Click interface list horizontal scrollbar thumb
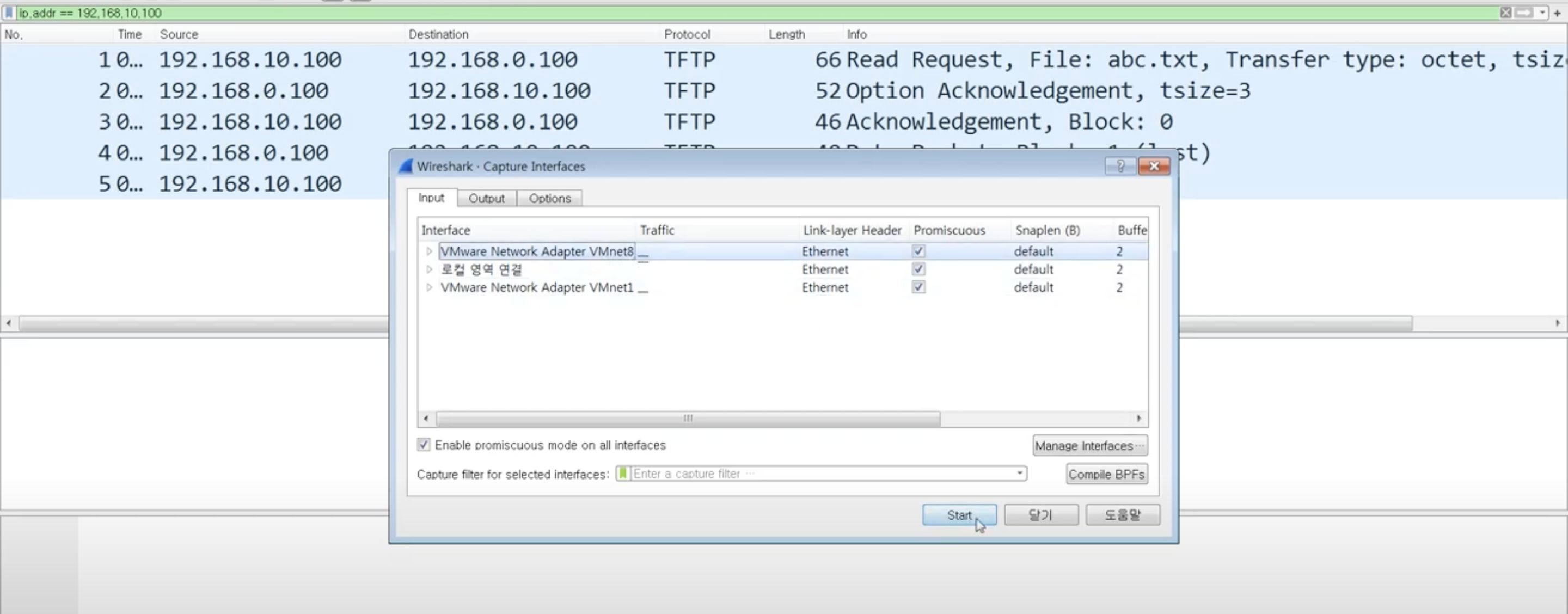The image size is (1568, 614). point(688,419)
